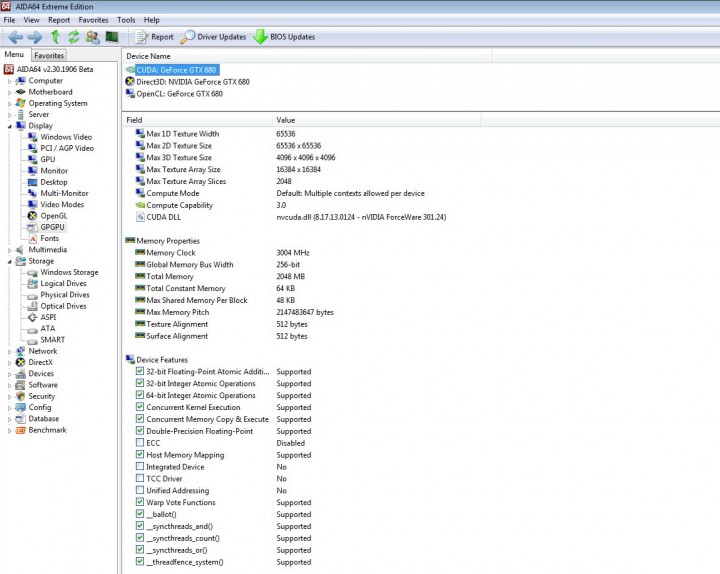Open the Help menu
The image size is (720, 574).
pos(152,20)
